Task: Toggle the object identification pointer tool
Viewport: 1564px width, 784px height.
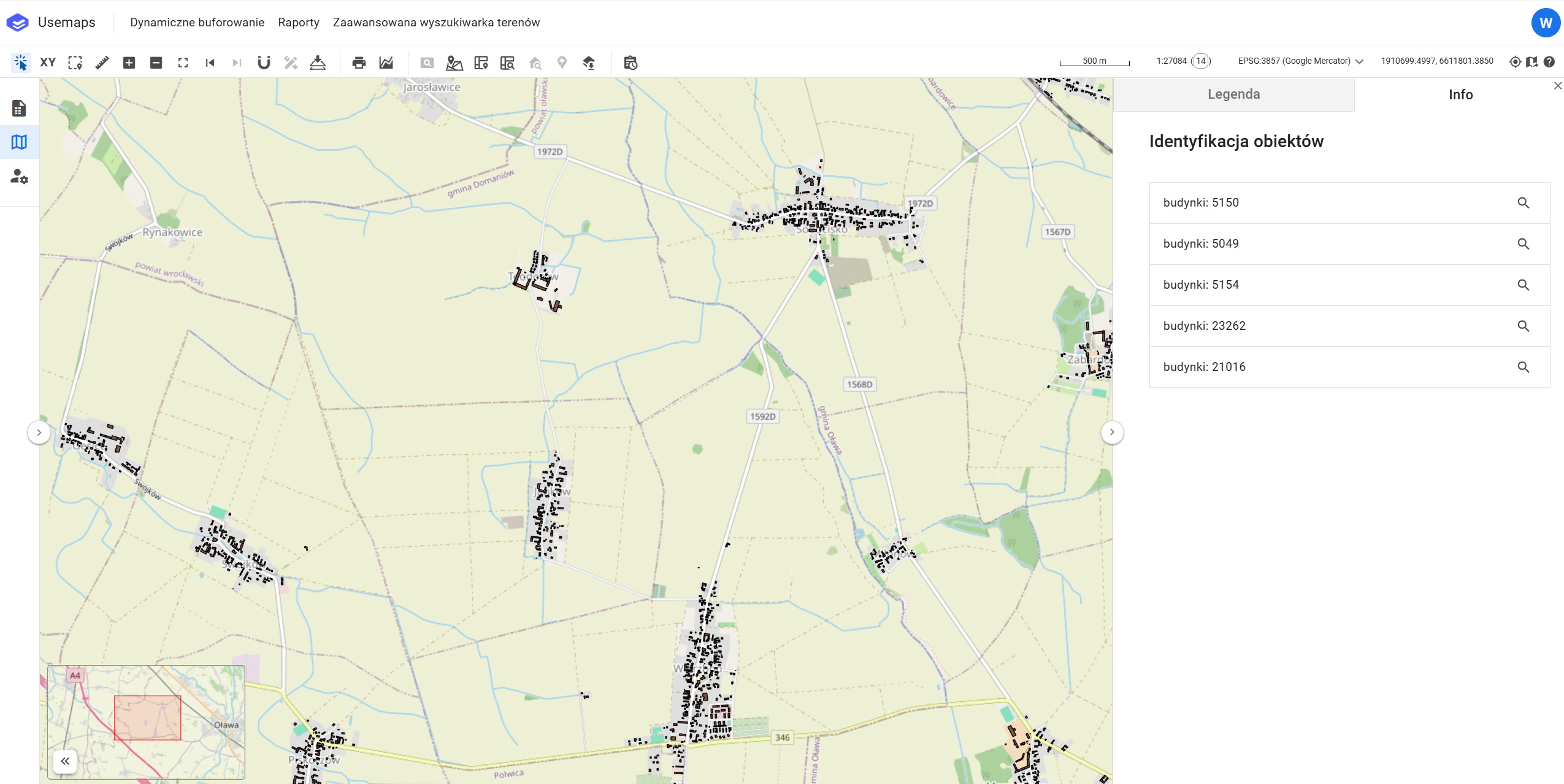Action: pyautogui.click(x=21, y=63)
